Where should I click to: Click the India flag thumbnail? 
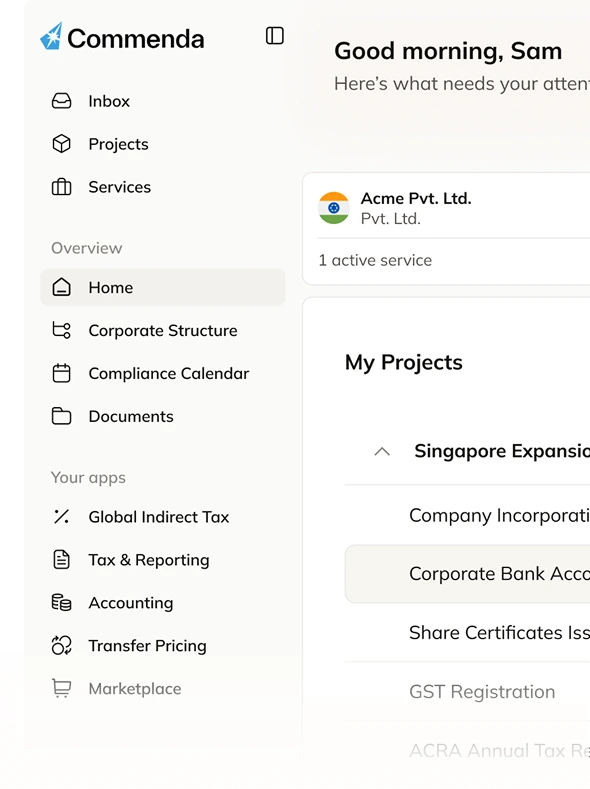pos(333,208)
